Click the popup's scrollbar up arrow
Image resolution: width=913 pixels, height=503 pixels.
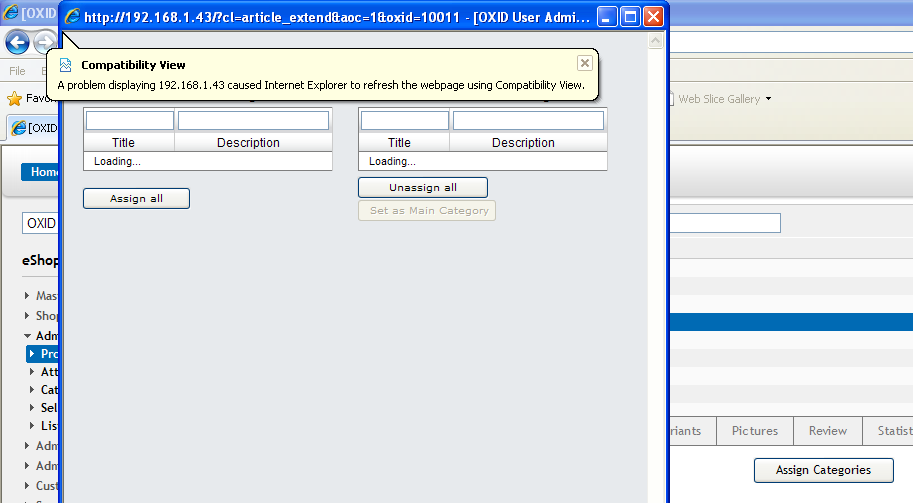click(657, 42)
